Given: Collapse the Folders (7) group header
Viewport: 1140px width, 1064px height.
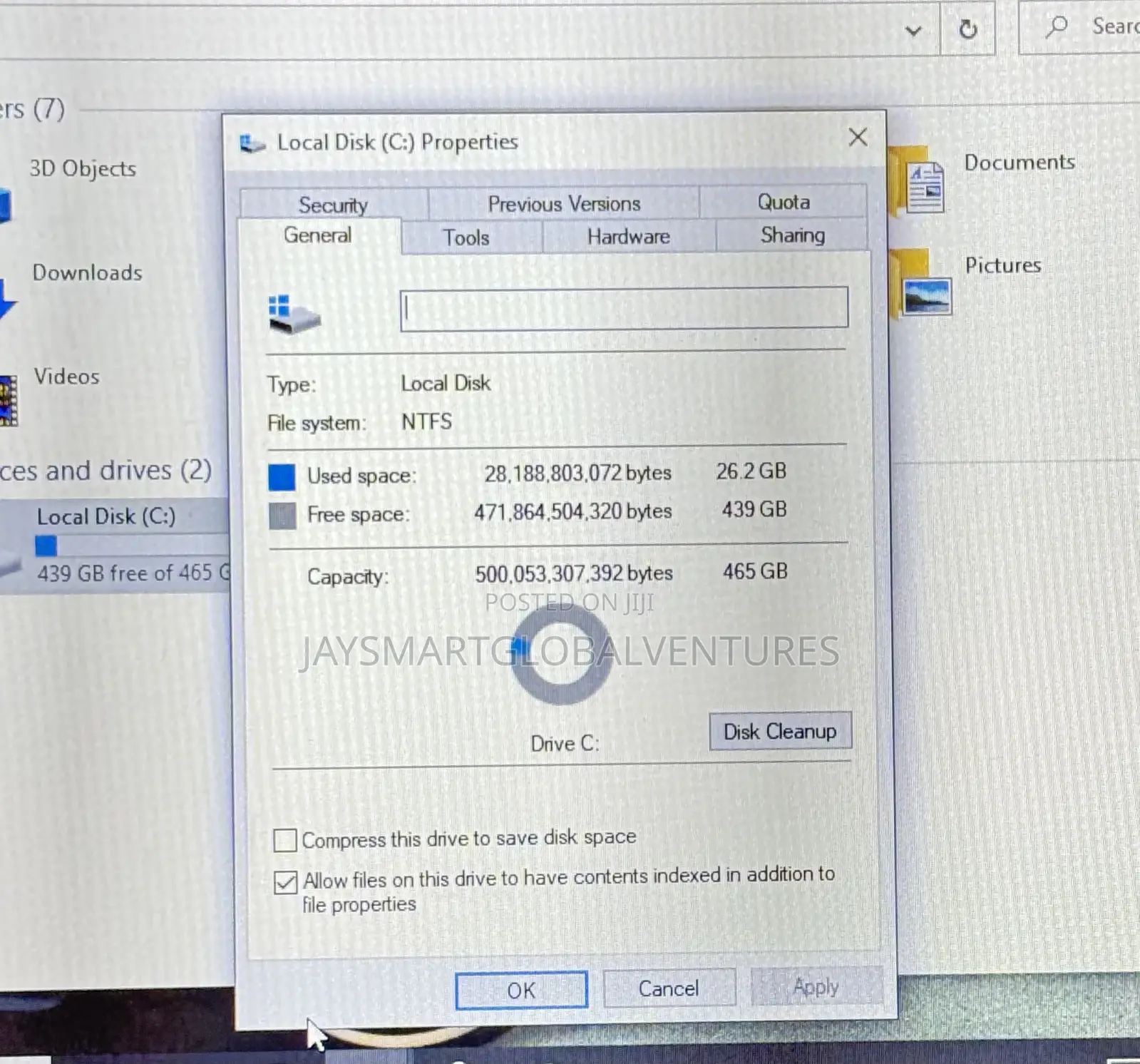Looking at the screenshot, I should [x=32, y=108].
